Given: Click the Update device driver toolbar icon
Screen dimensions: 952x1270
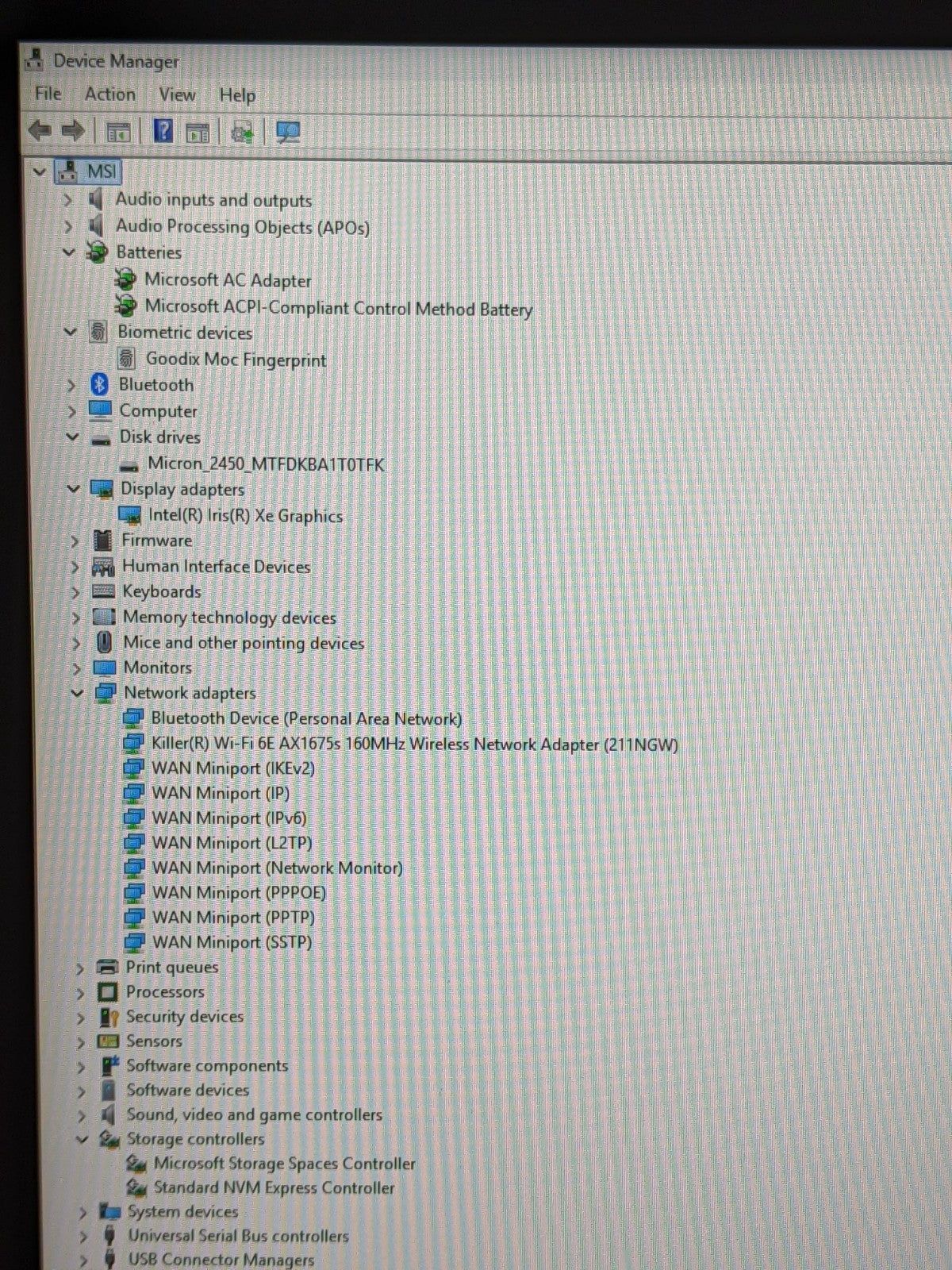Looking at the screenshot, I should coord(242,133).
